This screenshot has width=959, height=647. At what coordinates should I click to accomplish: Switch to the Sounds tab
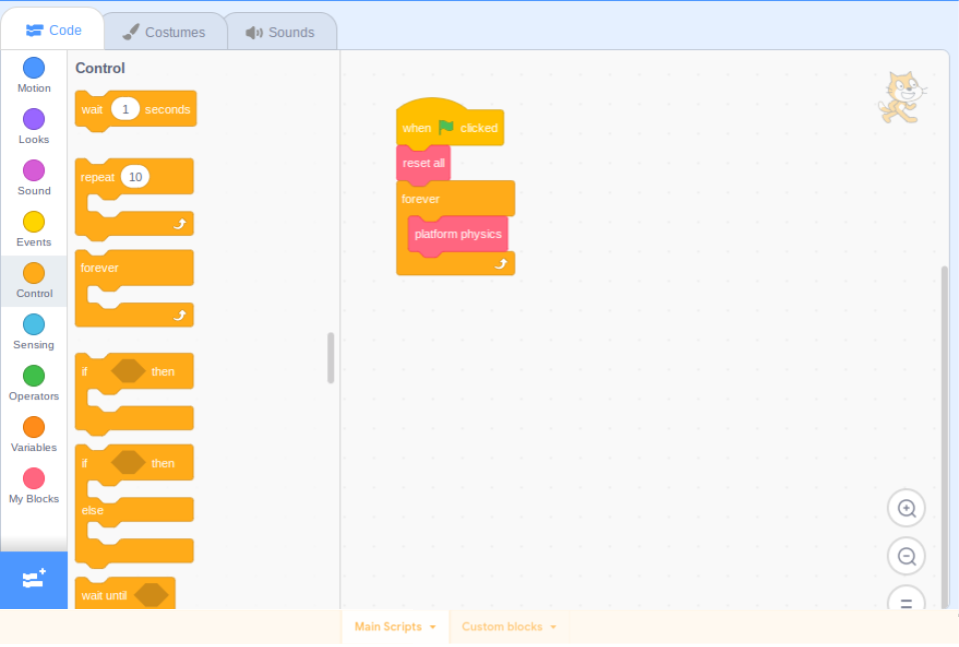(283, 30)
